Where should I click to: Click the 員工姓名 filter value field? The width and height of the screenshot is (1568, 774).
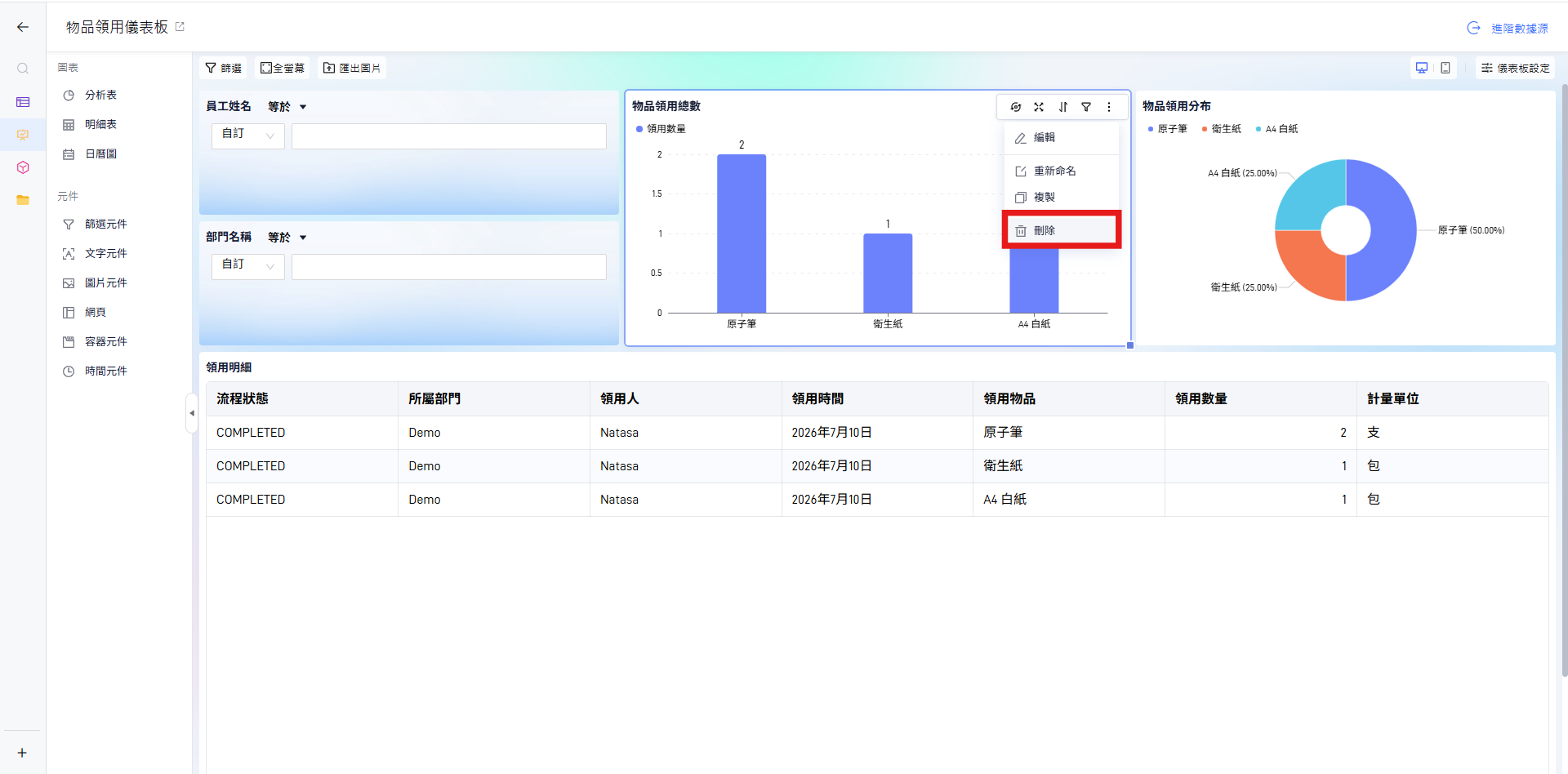tap(449, 136)
